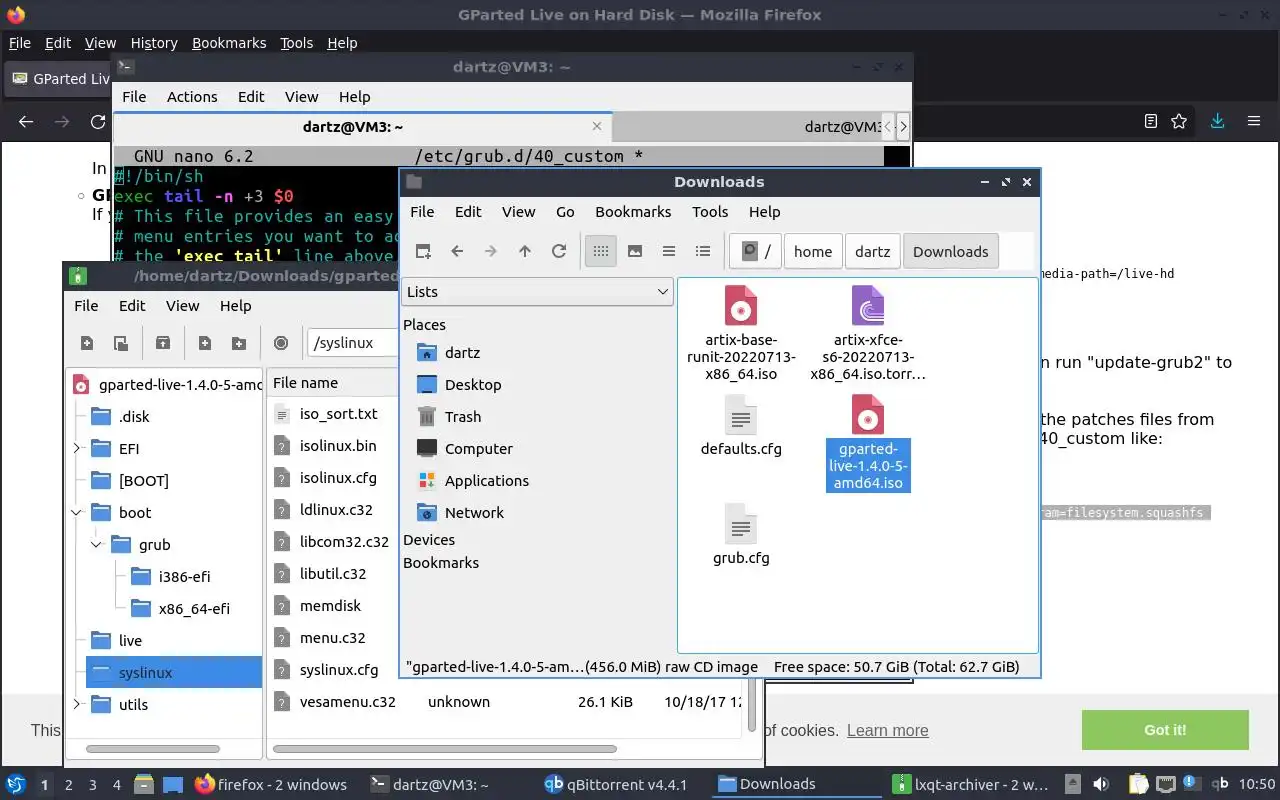
Task: Open Actions menu in terminal window
Action: 192,96
